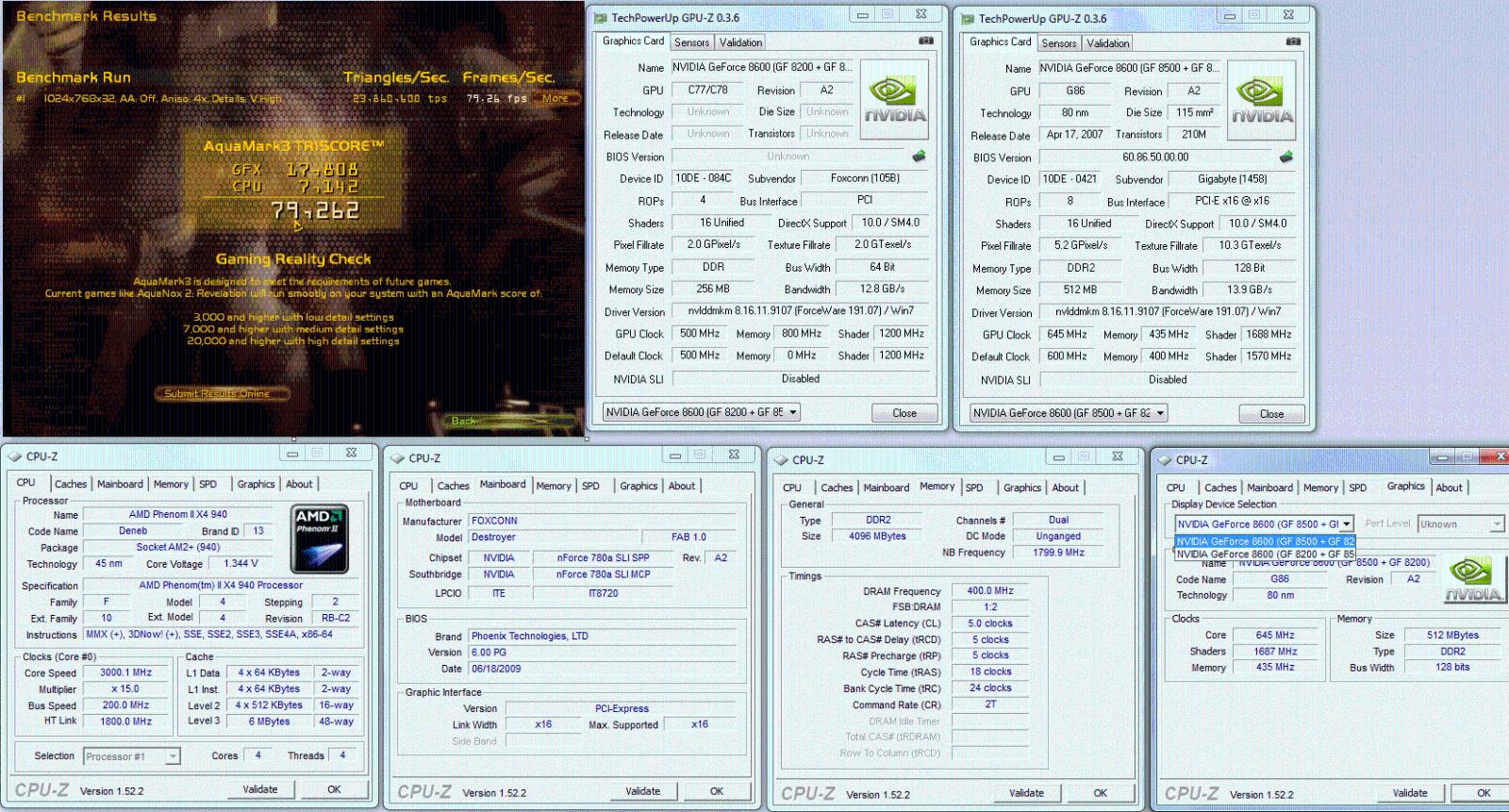Click BIOS save chip icon in right GPU-Z
Viewport: 1509px width, 812px height.
point(1285,157)
